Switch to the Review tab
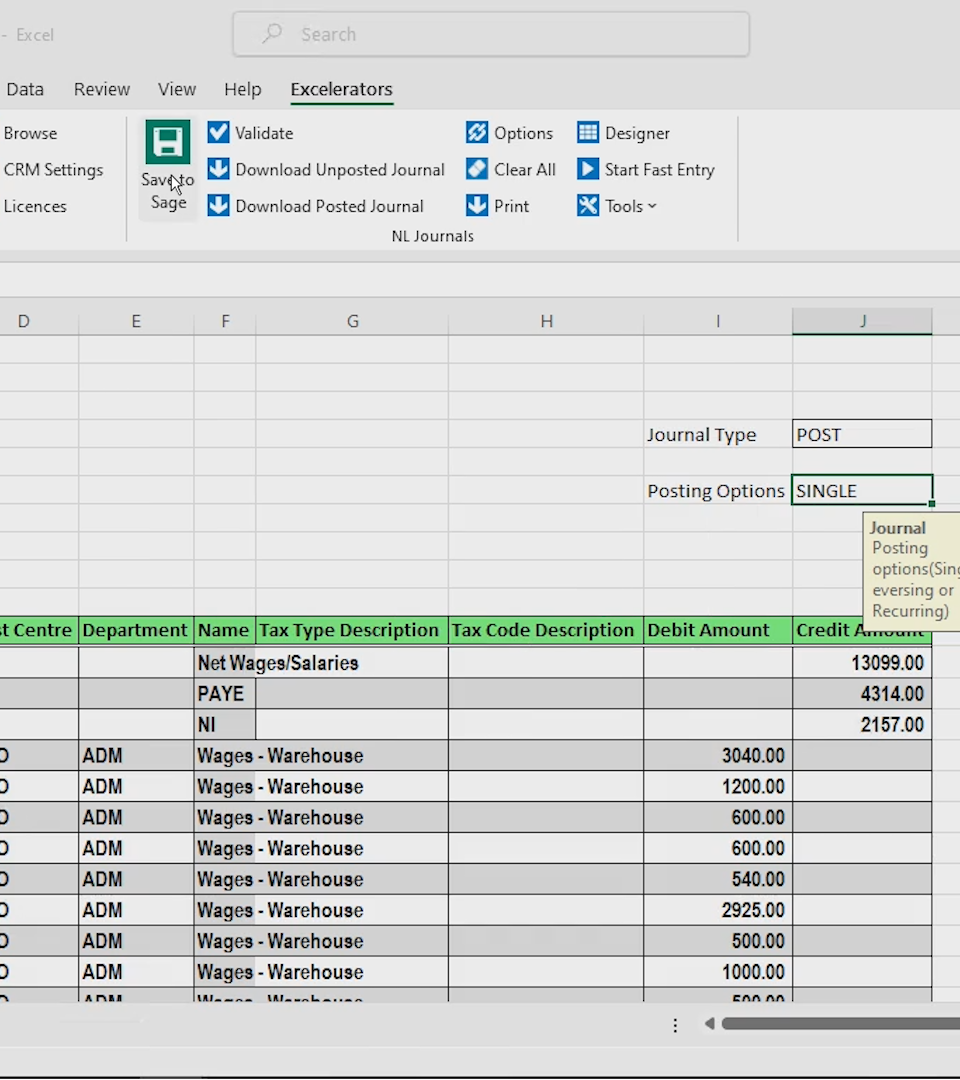Image resolution: width=960 pixels, height=1080 pixels. [x=102, y=89]
